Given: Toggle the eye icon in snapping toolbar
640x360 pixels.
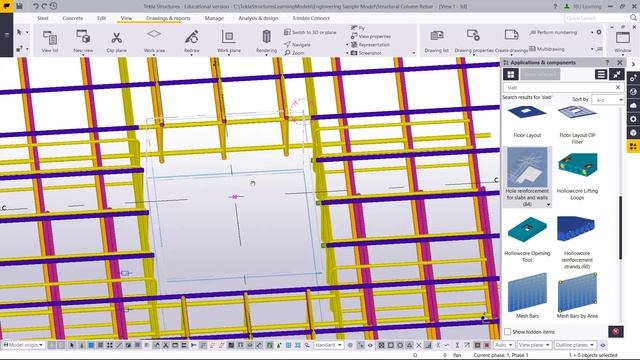Looking at the screenshot, I should pyautogui.click(x=370, y=345).
